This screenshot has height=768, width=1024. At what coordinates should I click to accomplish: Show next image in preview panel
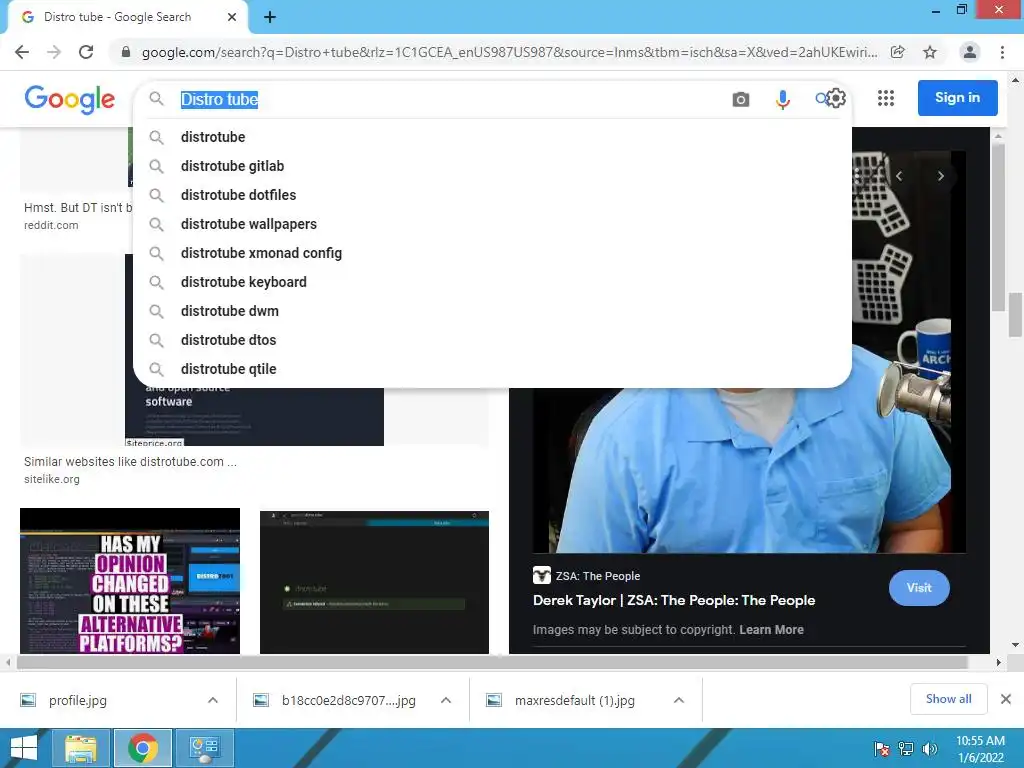940,176
